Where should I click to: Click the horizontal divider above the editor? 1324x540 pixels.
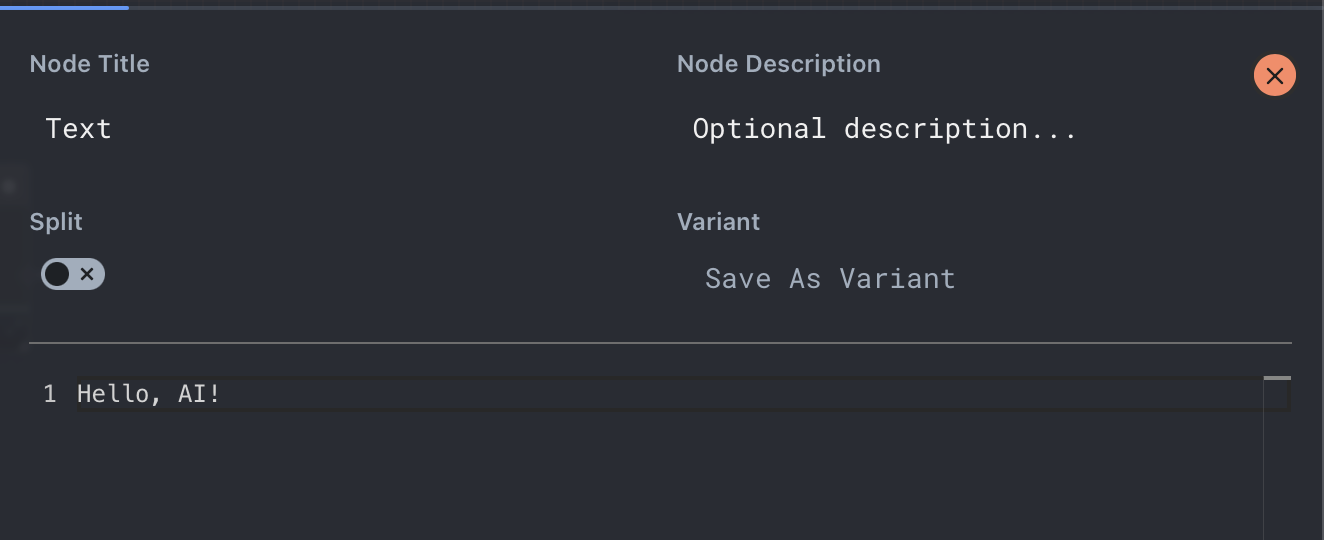[660, 343]
